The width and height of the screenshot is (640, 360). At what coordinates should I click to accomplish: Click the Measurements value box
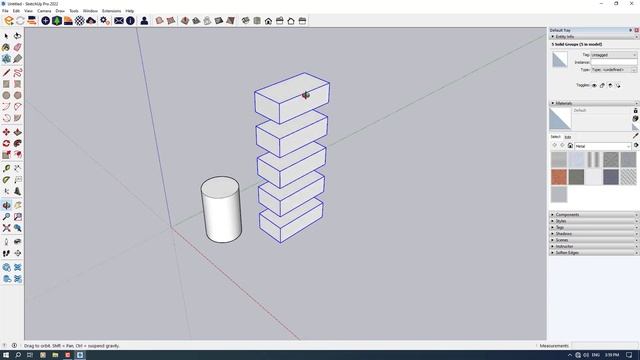(604, 346)
